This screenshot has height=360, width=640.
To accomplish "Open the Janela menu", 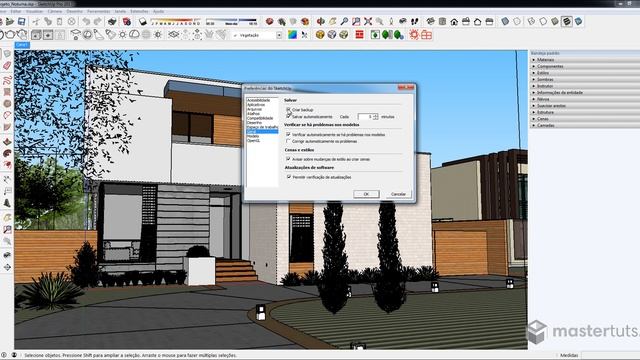I will point(120,11).
